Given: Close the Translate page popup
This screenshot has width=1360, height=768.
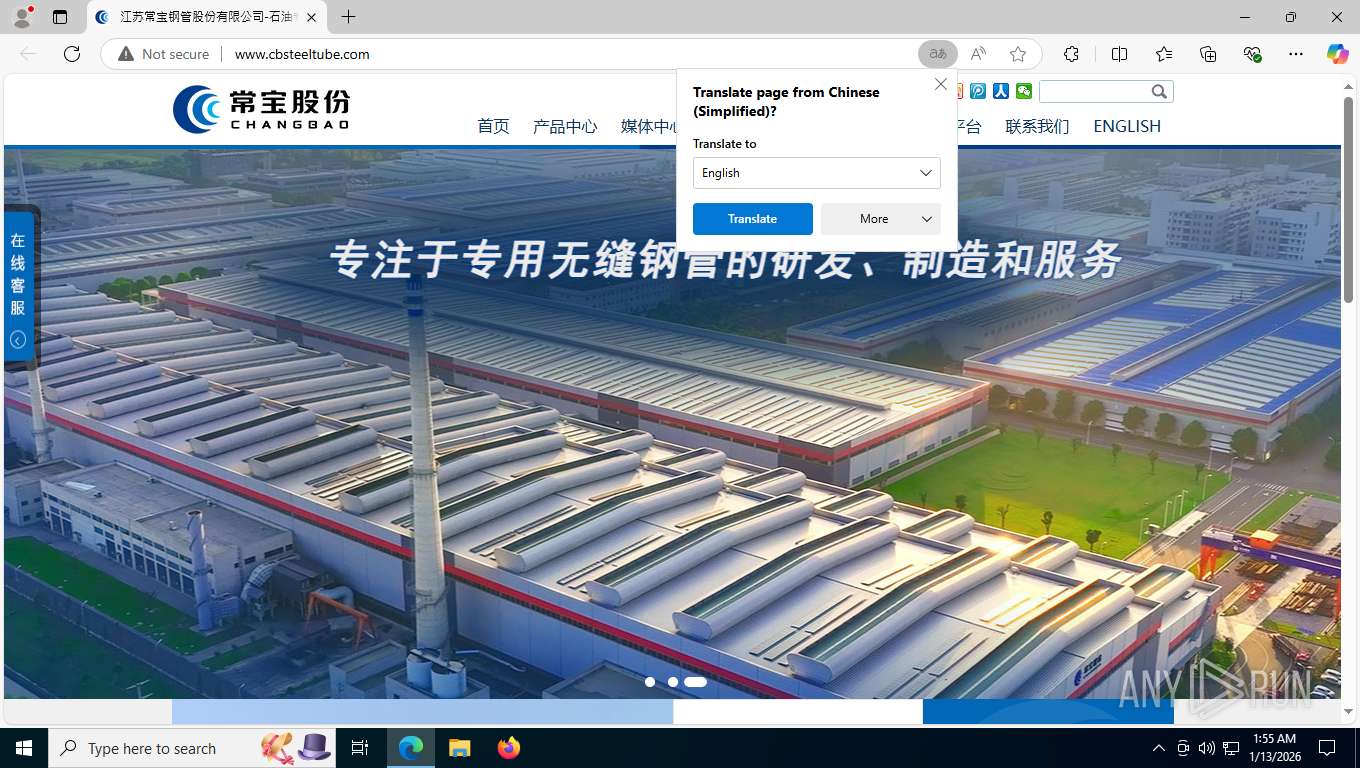Looking at the screenshot, I should pos(941,84).
